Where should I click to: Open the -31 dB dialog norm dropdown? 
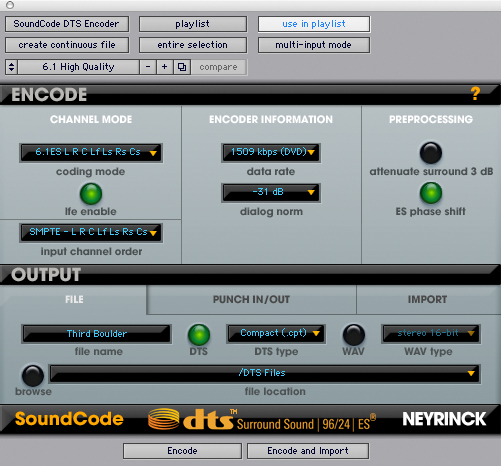click(x=271, y=193)
